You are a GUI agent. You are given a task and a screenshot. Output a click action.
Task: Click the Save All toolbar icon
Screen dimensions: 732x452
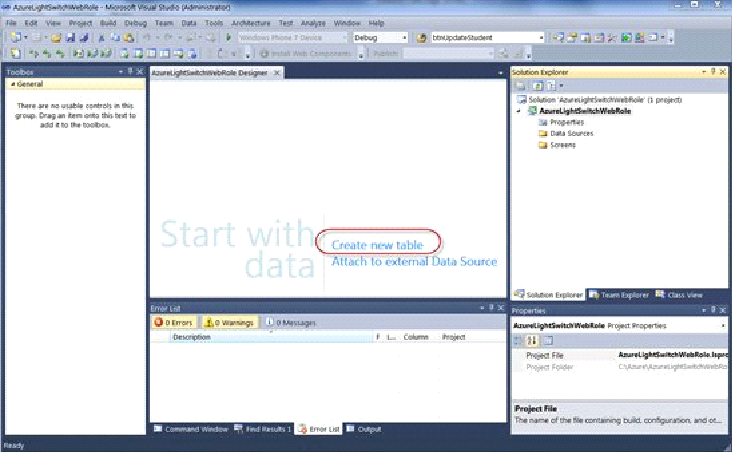(85, 38)
